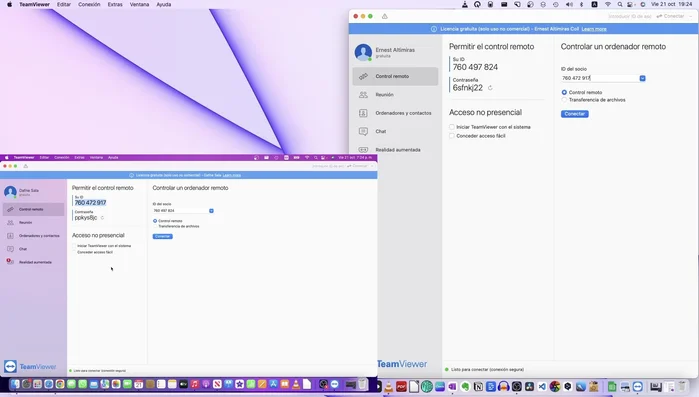Screen dimensions: 699x397
Task: Open Evernote from the dock
Action: 465,387
